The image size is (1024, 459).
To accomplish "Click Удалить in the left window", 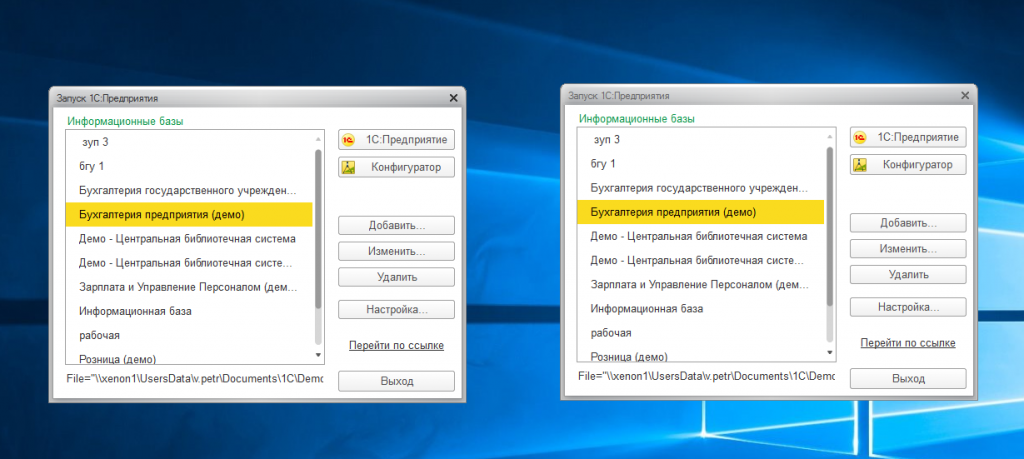I will tap(396, 277).
